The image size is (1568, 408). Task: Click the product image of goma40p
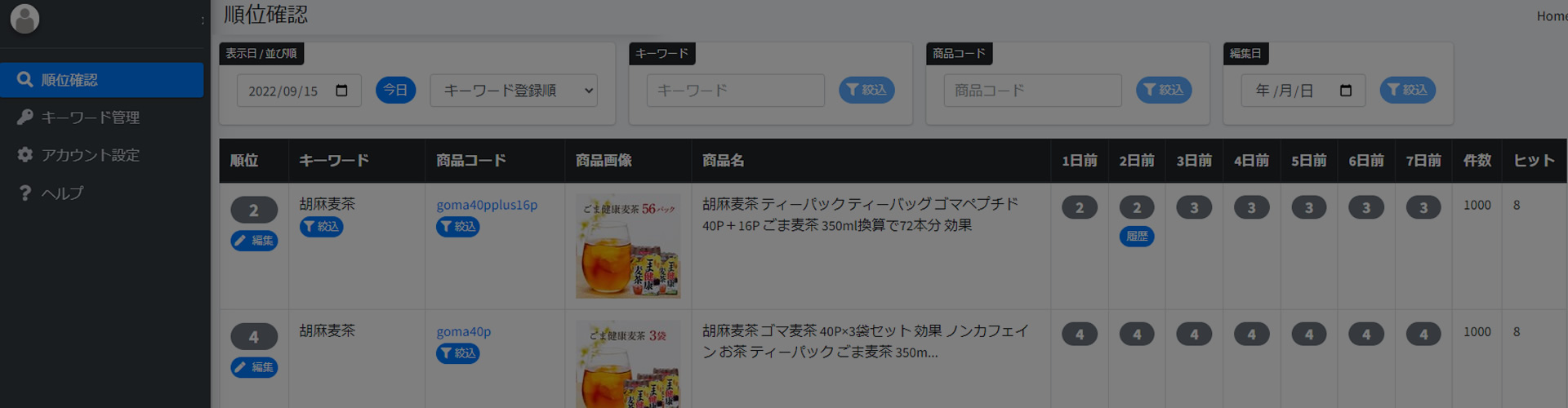628,364
